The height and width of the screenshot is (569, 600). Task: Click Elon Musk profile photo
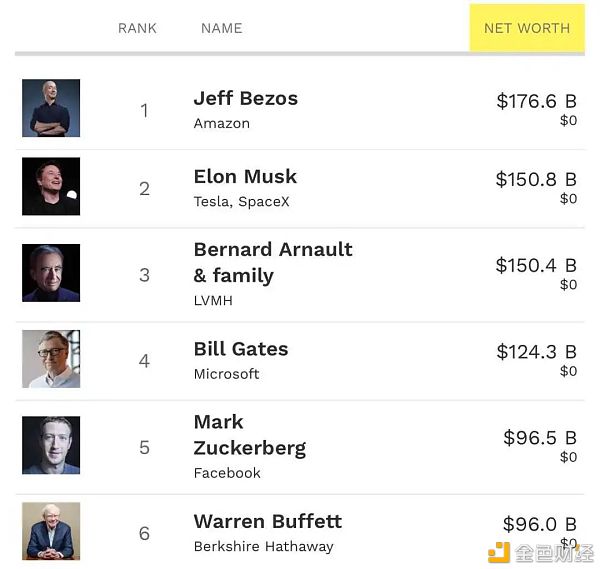51,186
